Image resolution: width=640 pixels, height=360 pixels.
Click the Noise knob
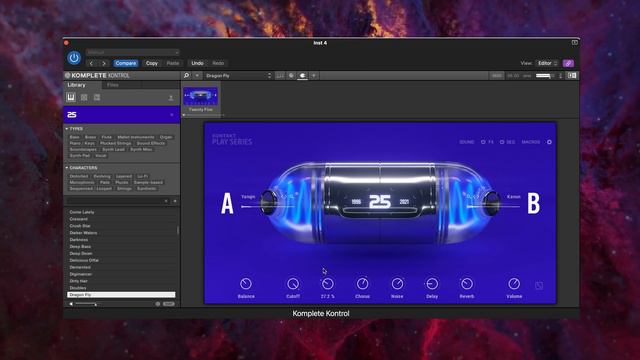[x=397, y=284]
